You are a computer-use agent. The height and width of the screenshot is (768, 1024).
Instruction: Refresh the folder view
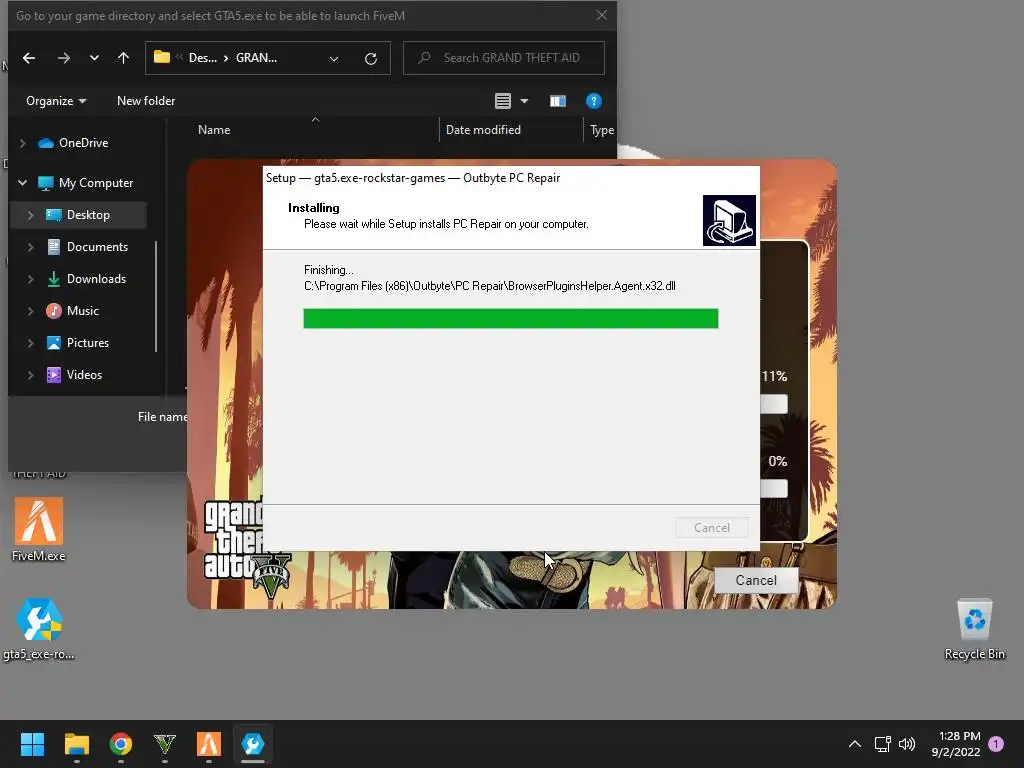point(371,59)
